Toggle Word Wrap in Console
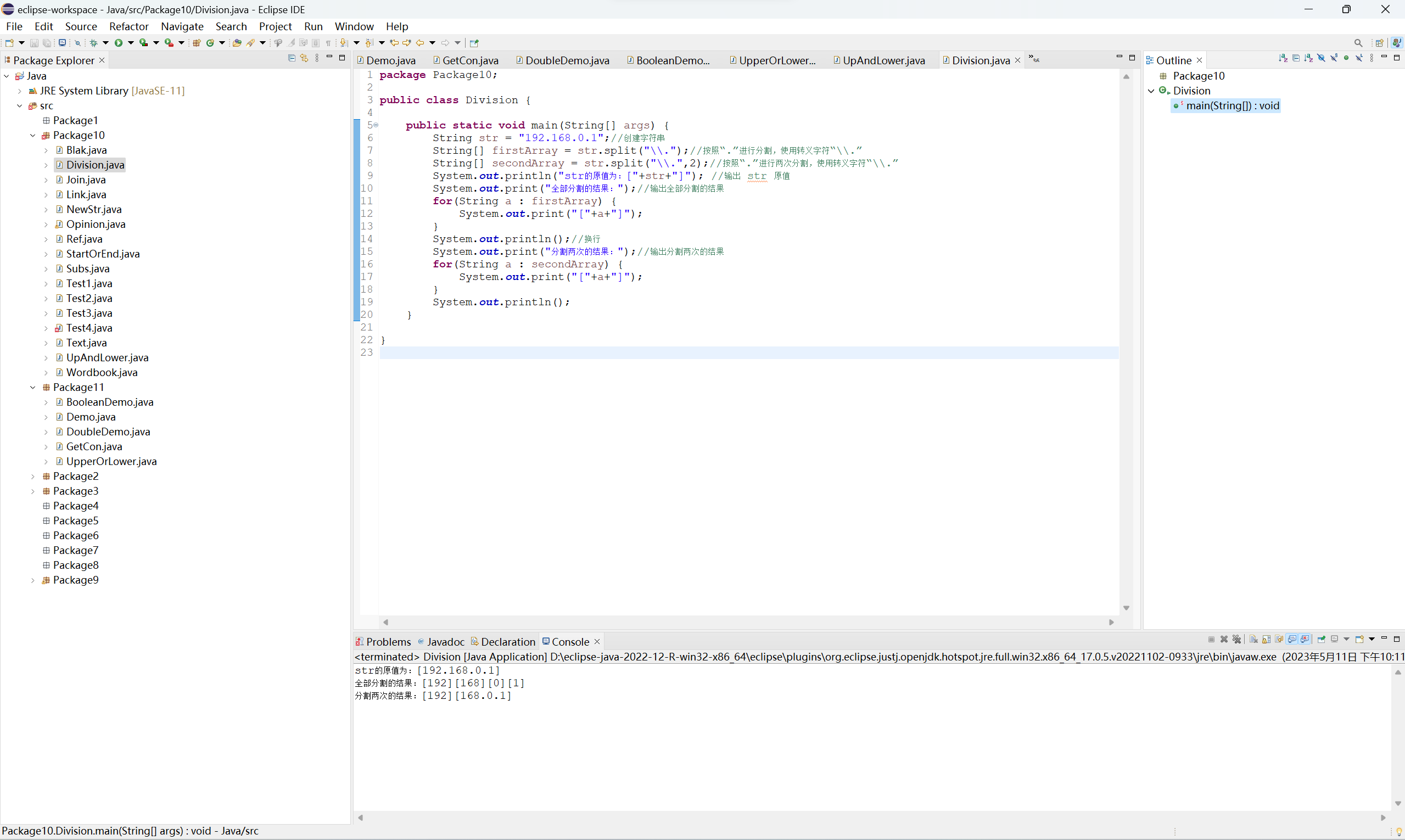This screenshot has height=840, width=1405. coord(1279,639)
